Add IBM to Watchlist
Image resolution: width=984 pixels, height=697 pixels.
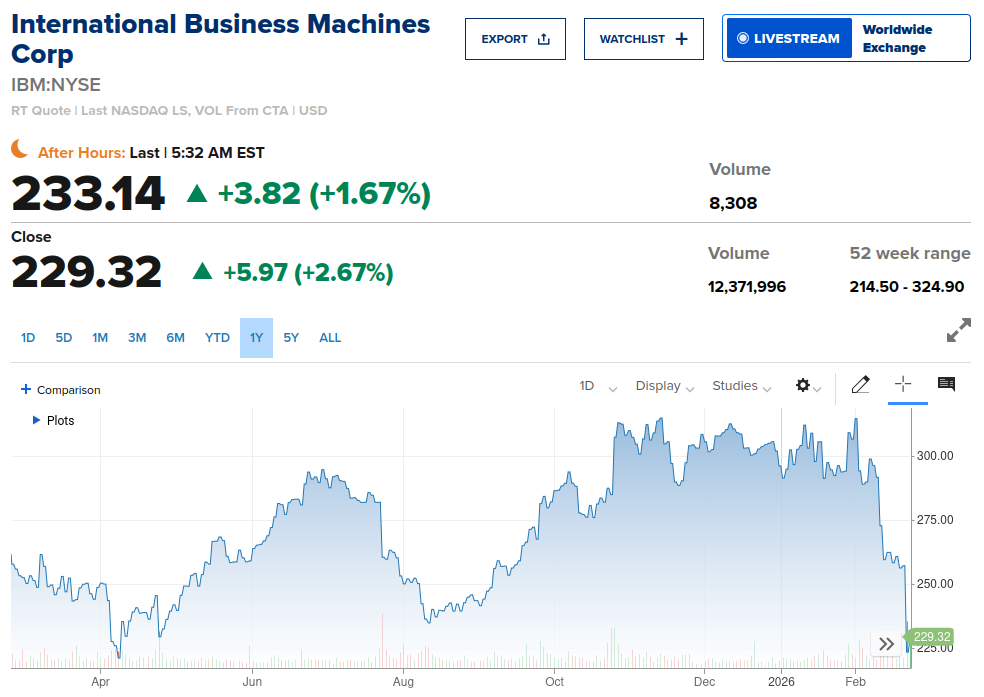coord(644,39)
